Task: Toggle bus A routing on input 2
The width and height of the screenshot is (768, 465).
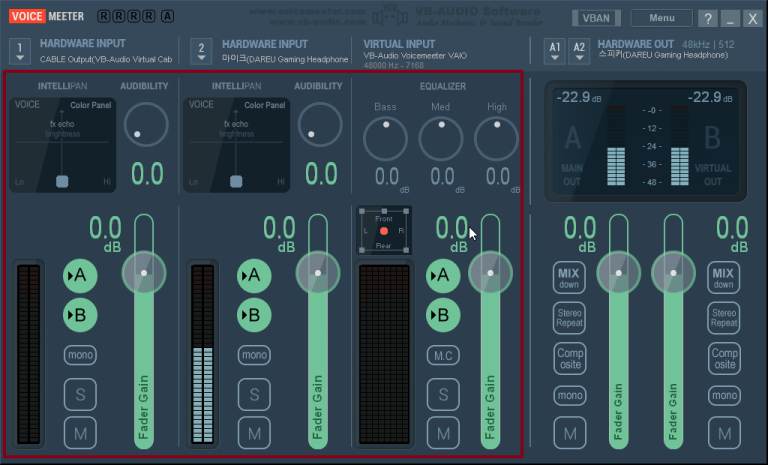Action: (x=254, y=276)
